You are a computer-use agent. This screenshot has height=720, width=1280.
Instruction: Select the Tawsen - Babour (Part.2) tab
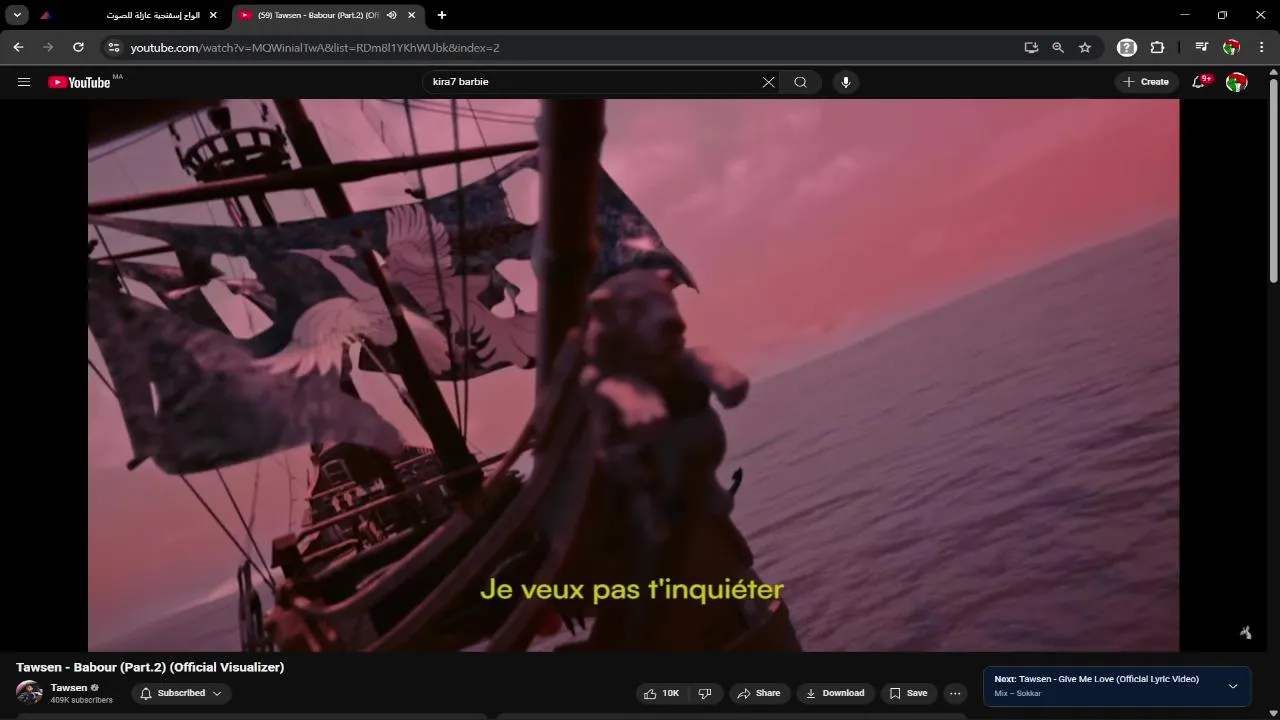point(318,15)
